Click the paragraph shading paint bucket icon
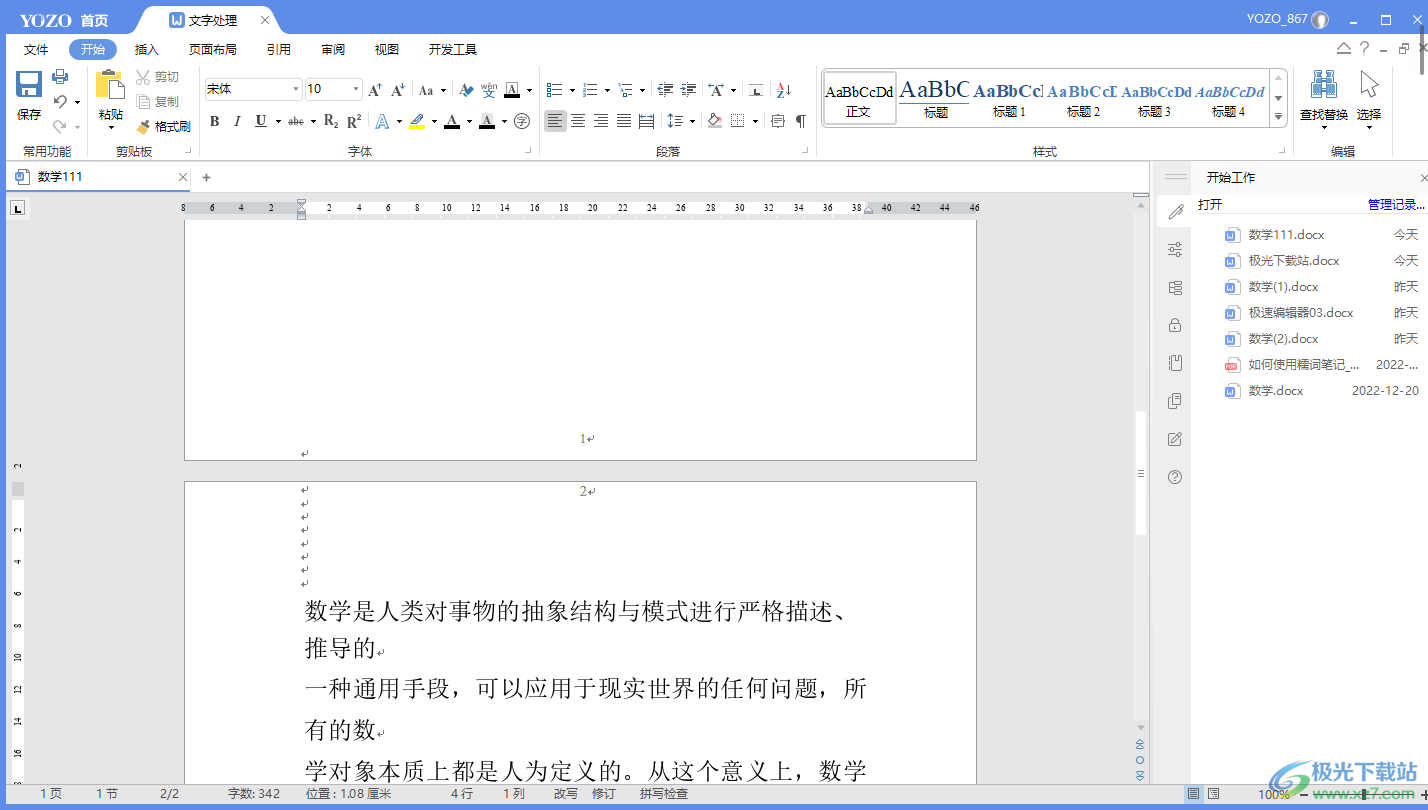Viewport: 1428px width, 810px height. 714,121
